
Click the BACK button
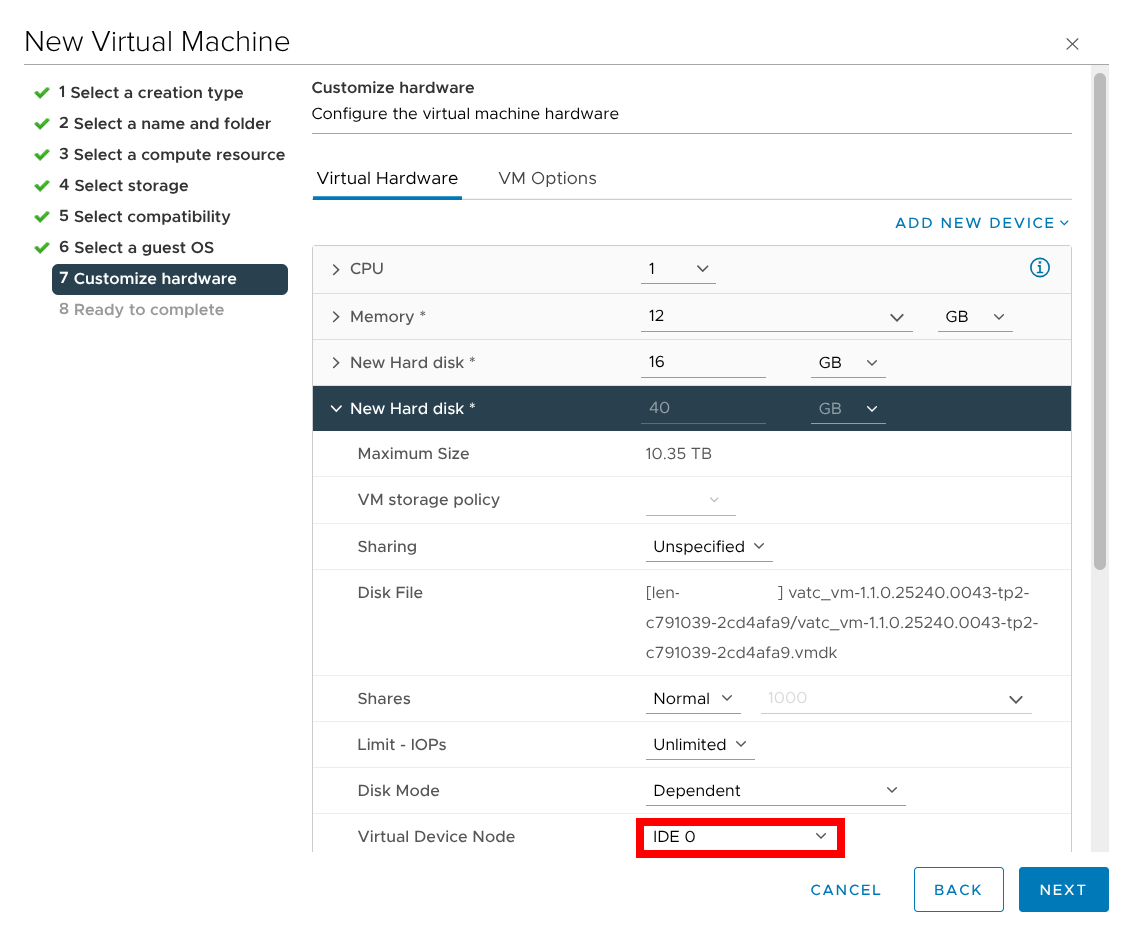pos(958,890)
